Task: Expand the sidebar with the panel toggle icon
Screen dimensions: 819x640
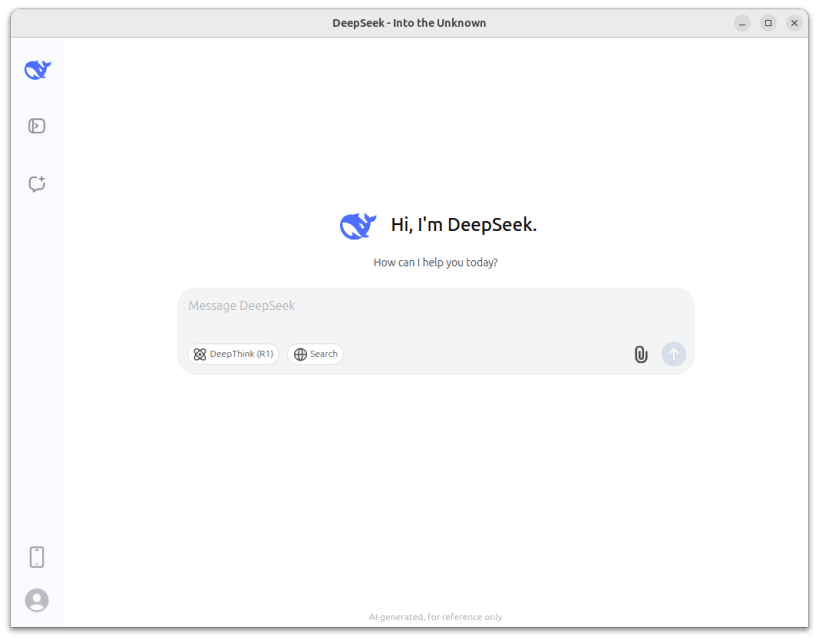Action: click(x=37, y=126)
